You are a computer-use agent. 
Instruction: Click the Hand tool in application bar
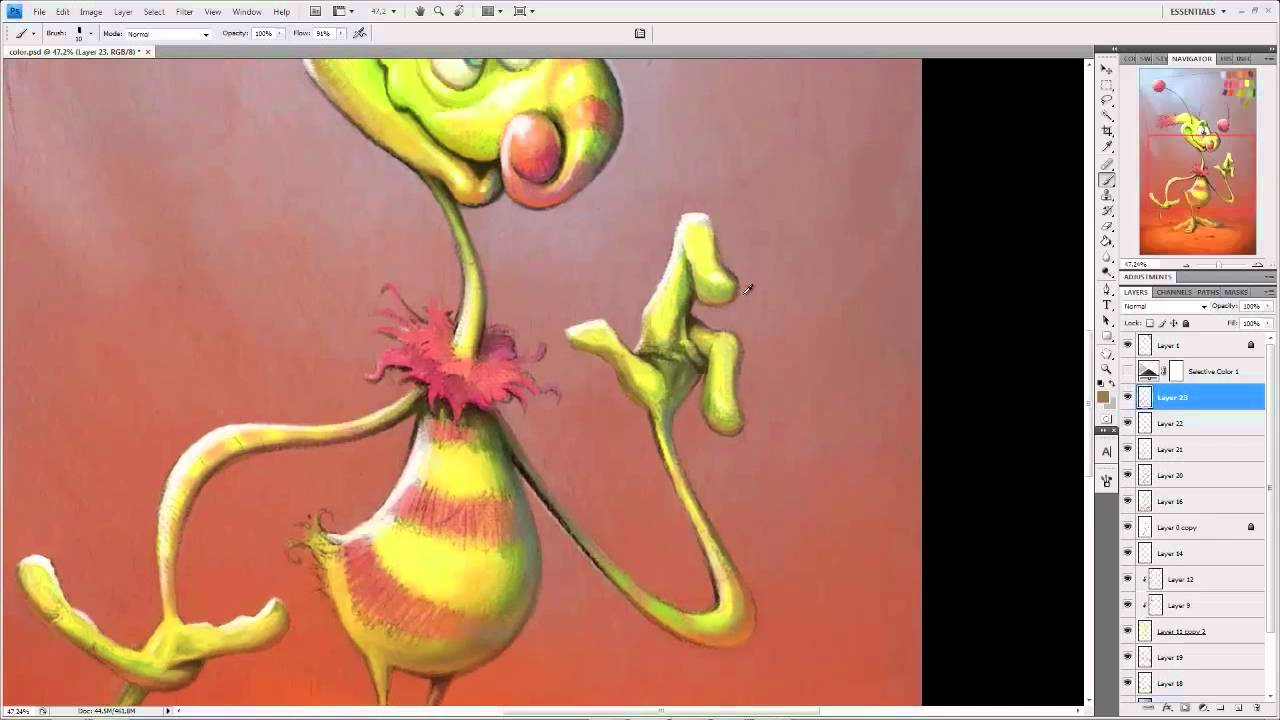coord(420,11)
